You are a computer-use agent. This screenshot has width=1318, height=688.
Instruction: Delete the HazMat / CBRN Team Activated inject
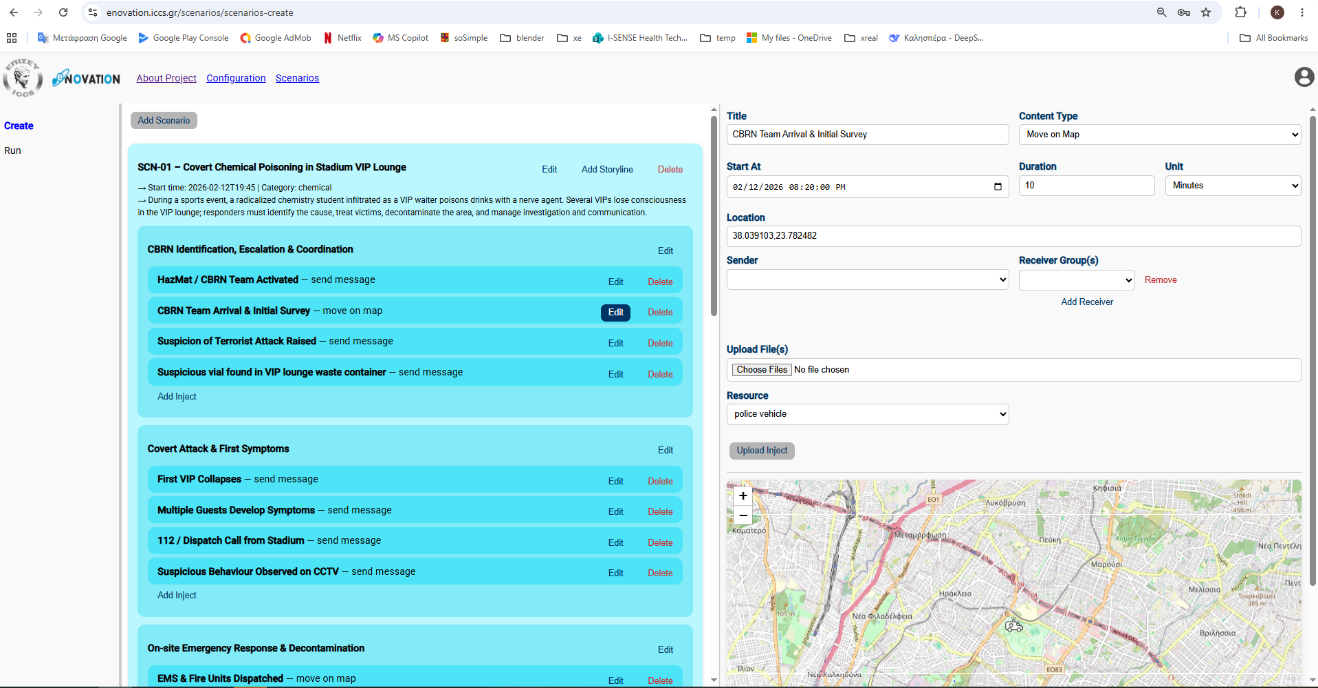click(x=660, y=282)
